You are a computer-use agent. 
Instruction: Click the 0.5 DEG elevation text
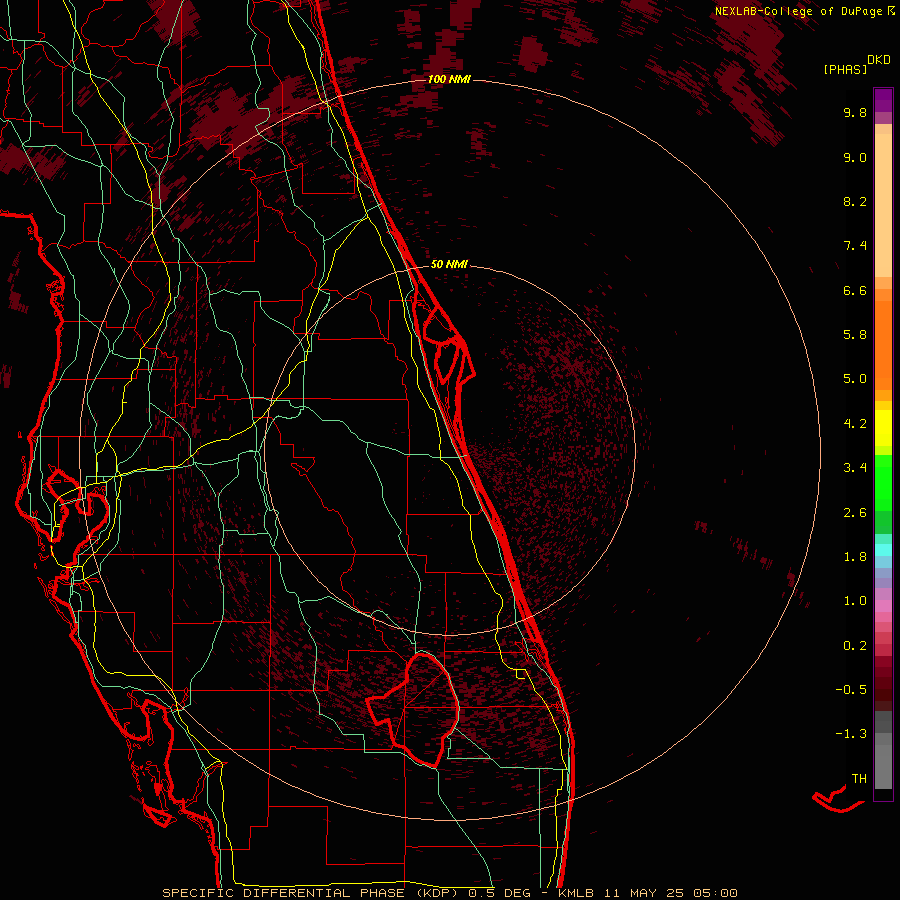click(499, 893)
